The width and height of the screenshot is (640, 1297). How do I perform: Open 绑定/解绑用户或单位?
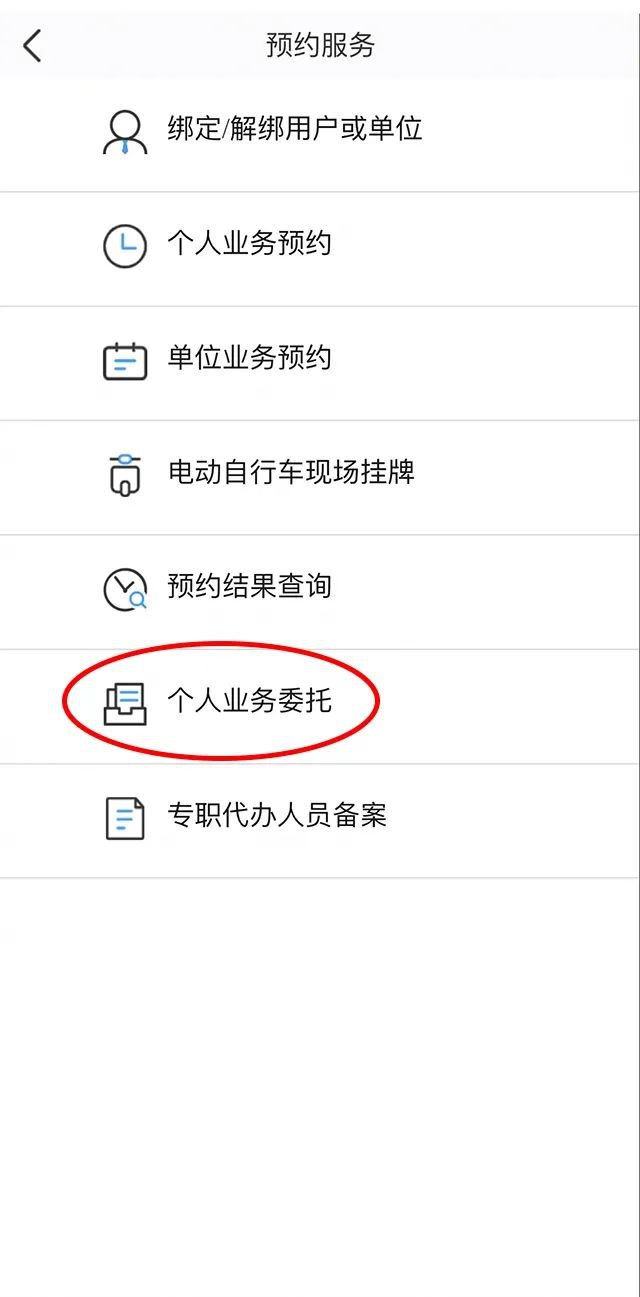point(320,134)
